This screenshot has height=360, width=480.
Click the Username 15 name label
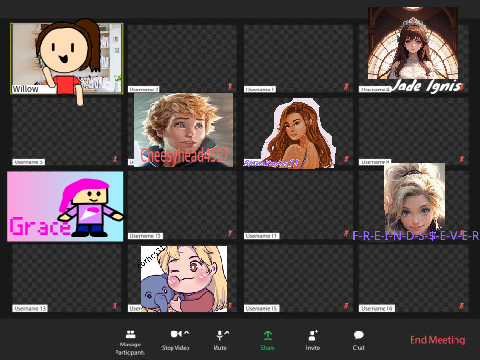tap(262, 308)
